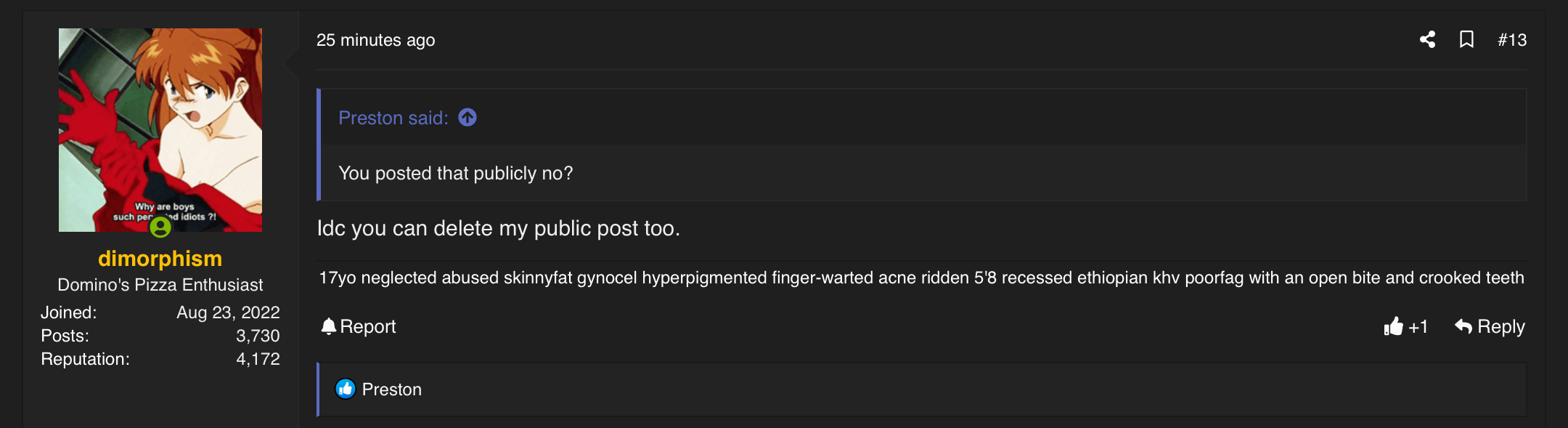Open Preston's profile from the reactions bar
1568x428 pixels.
[x=391, y=389]
